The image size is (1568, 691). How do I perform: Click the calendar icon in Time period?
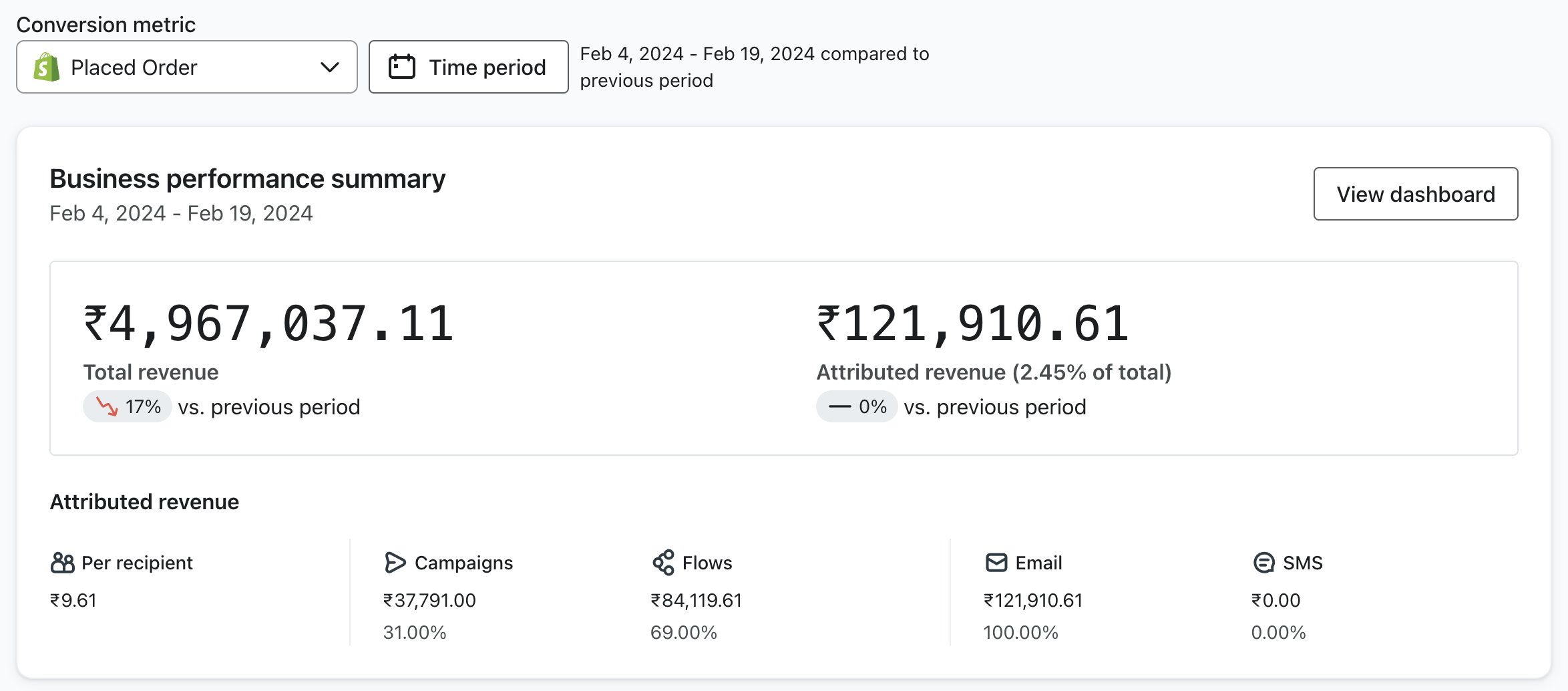tap(402, 67)
